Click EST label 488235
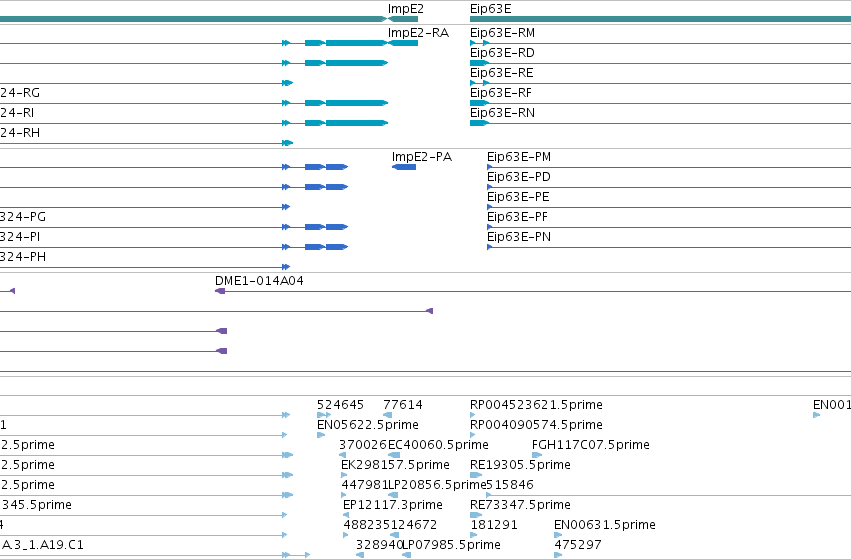This screenshot has height=560, width=851. 367,525
